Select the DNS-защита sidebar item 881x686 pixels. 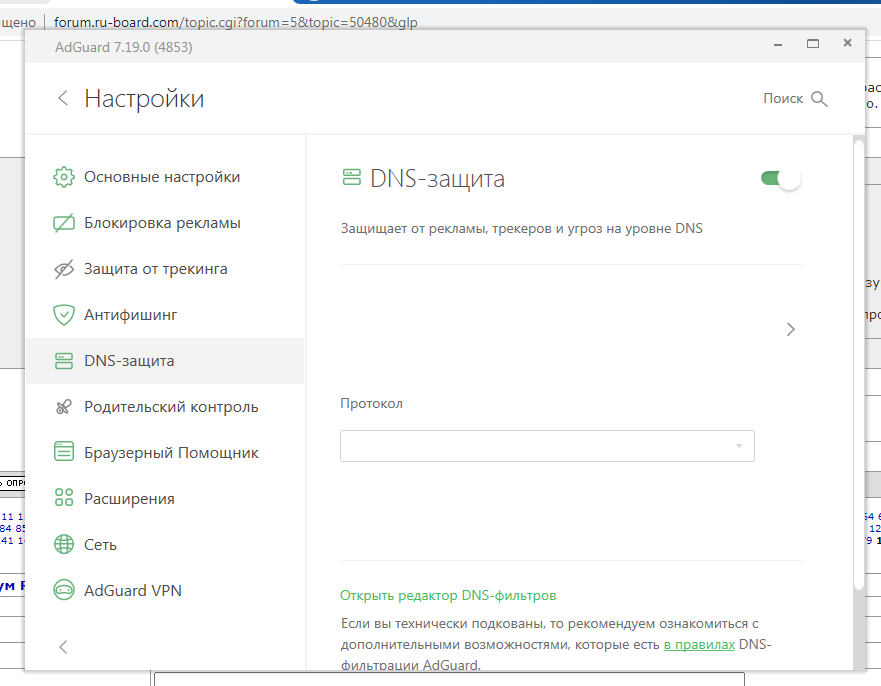point(165,361)
